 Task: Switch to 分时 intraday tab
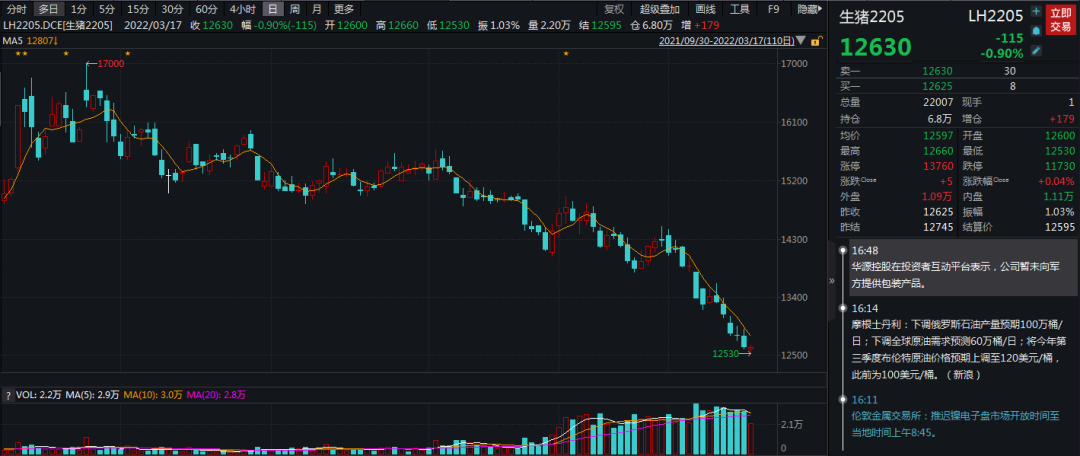(16, 10)
